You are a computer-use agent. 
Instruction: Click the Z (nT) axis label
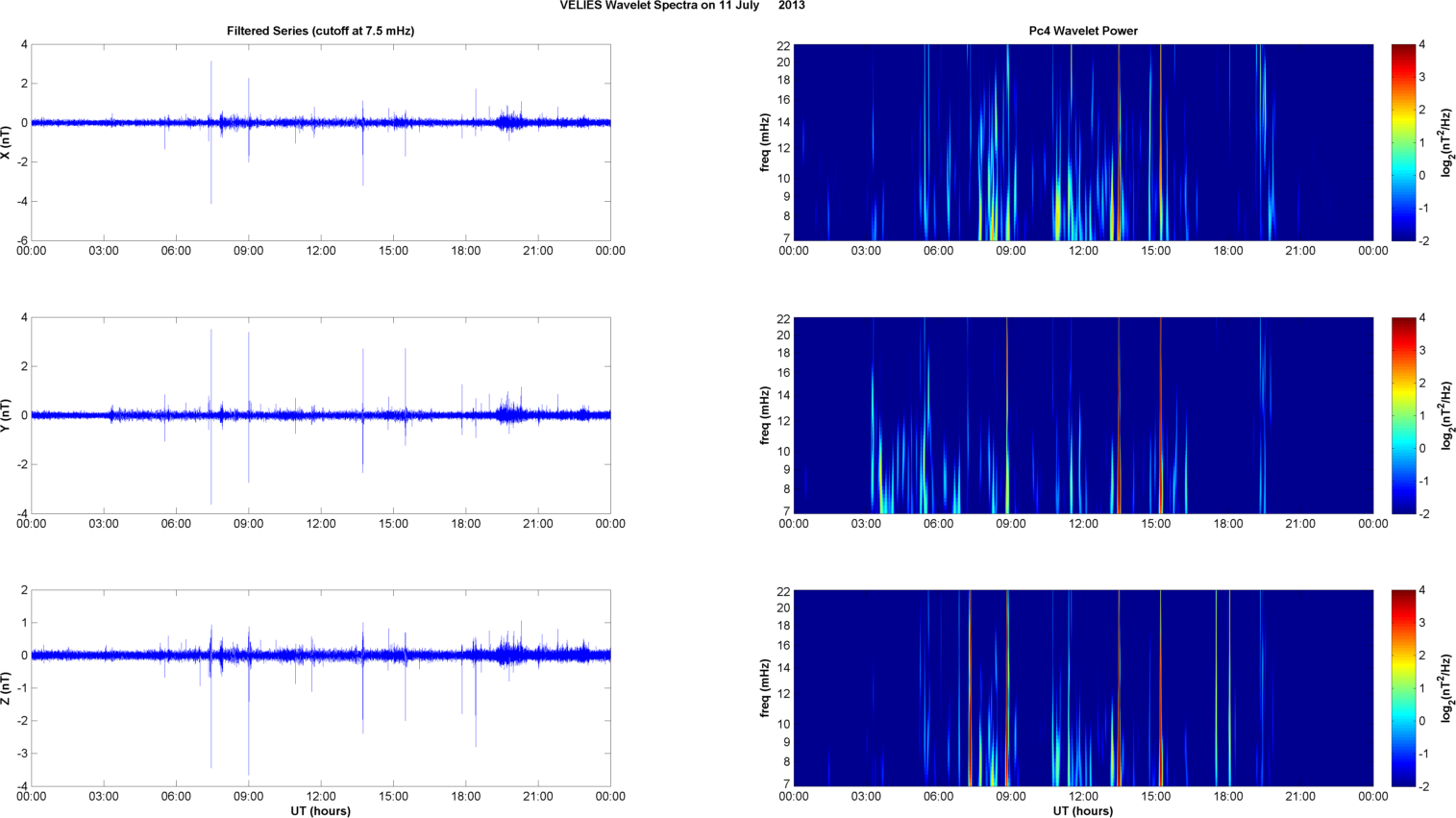(6, 688)
